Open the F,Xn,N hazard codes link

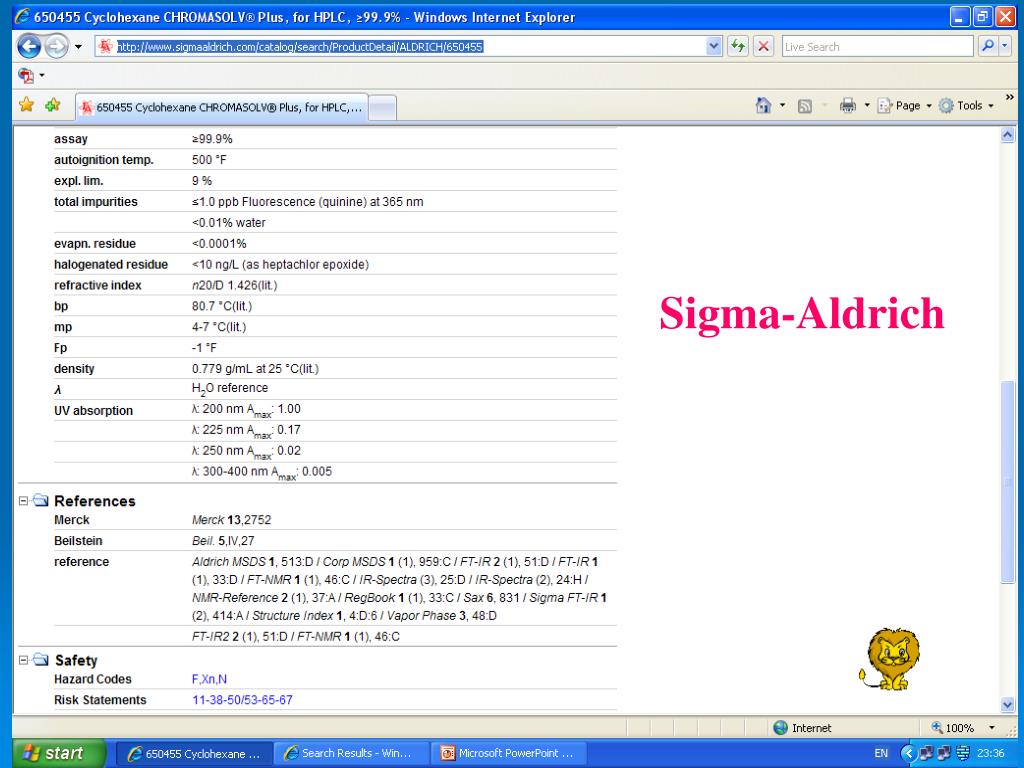coord(210,679)
